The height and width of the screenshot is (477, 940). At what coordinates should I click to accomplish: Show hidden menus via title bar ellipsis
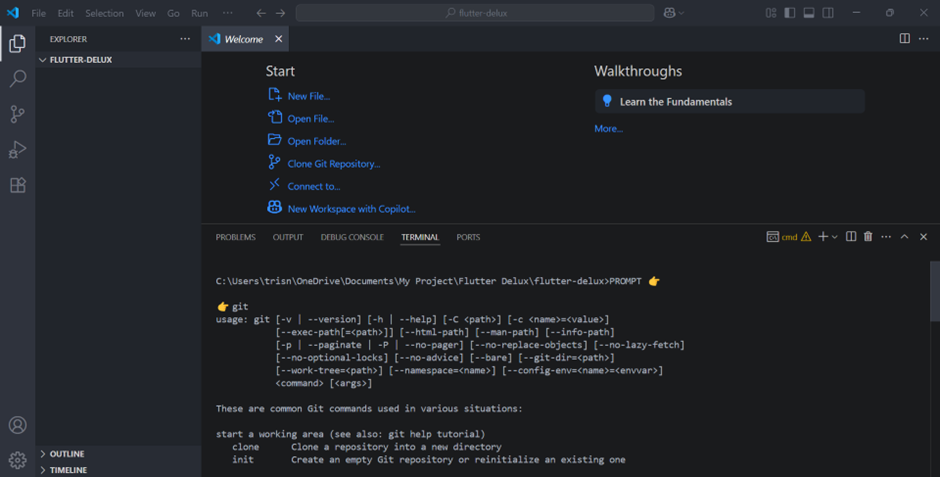[227, 13]
